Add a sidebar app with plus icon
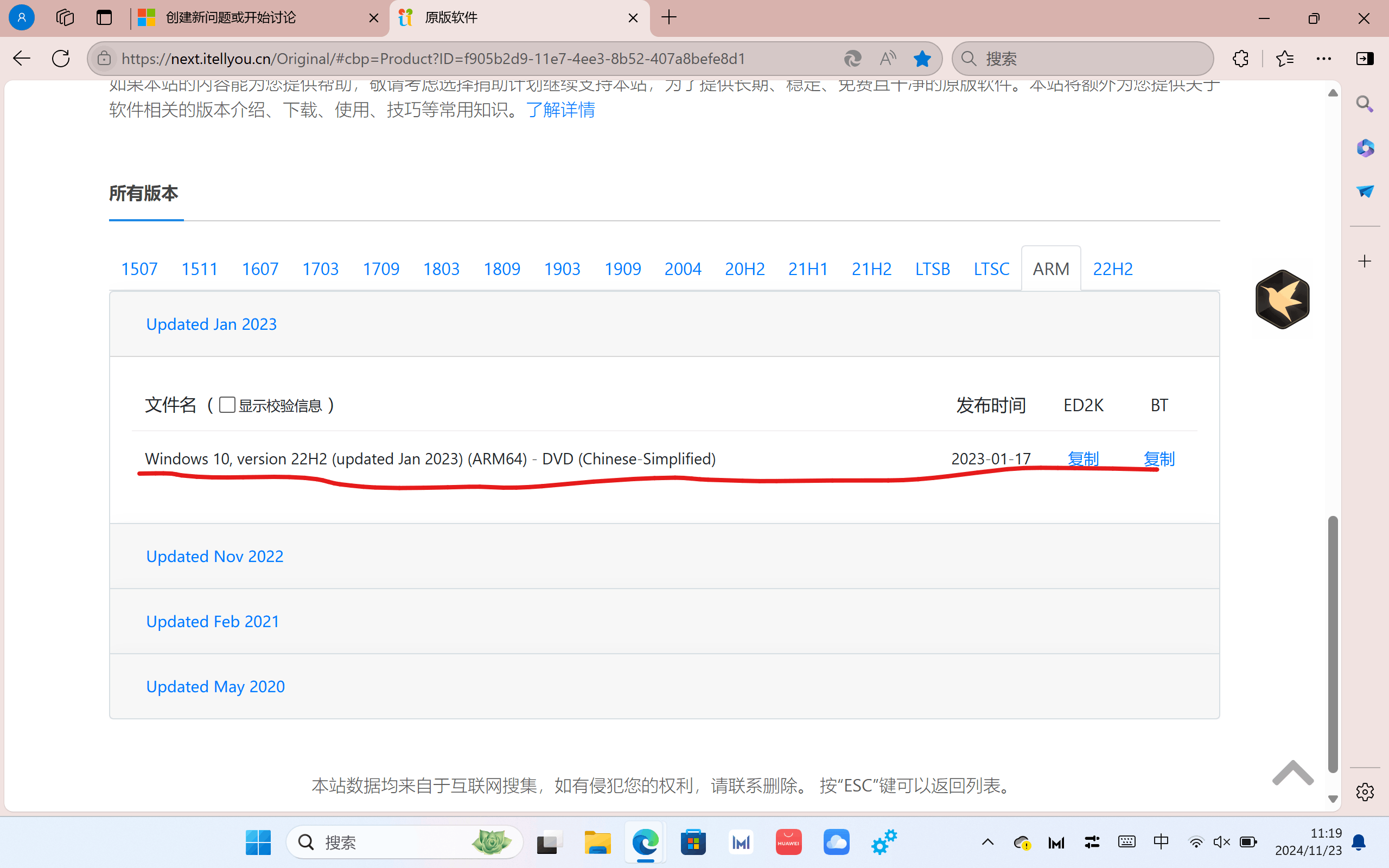Screen dimensions: 1389x868 (1365, 261)
